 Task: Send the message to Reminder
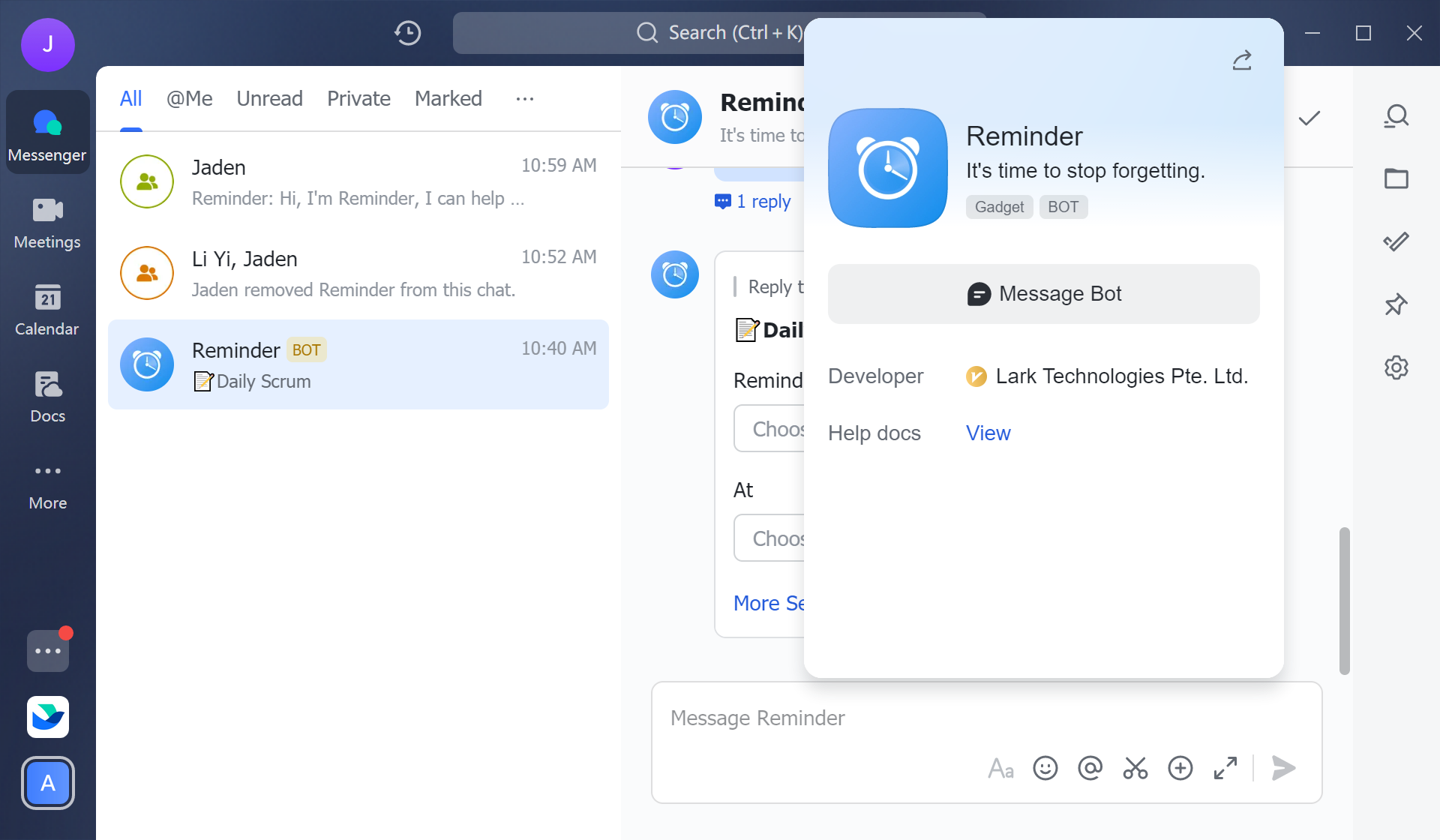pyautogui.click(x=1283, y=768)
